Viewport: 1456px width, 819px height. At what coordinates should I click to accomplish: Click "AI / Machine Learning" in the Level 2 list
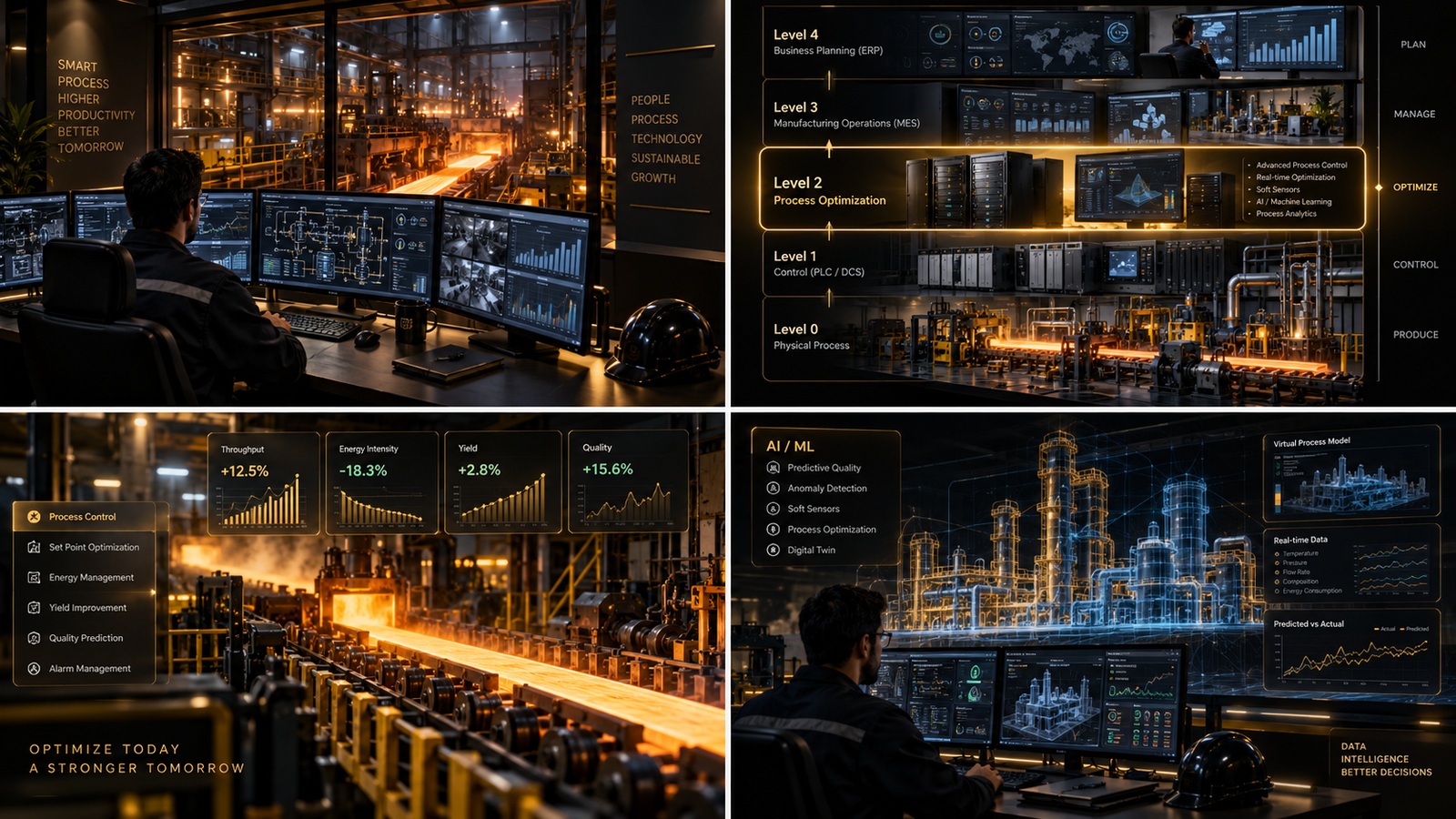[1294, 202]
